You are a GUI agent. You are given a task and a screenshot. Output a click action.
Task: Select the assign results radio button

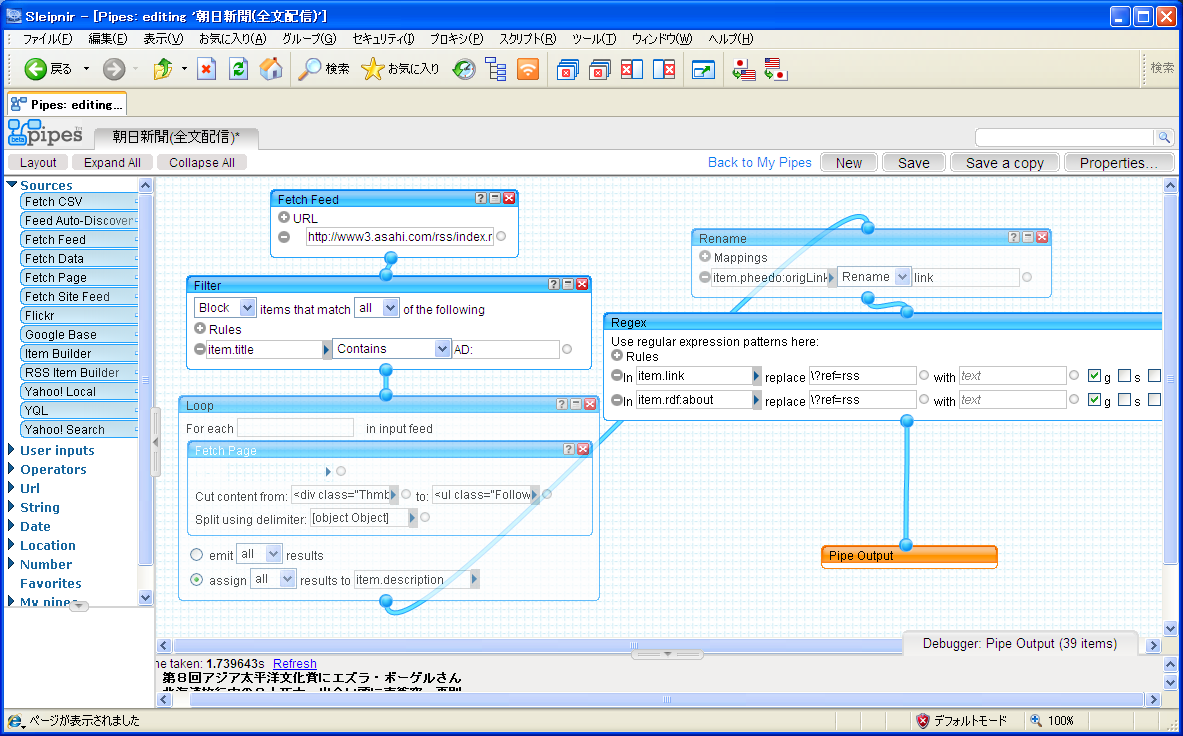(197, 579)
